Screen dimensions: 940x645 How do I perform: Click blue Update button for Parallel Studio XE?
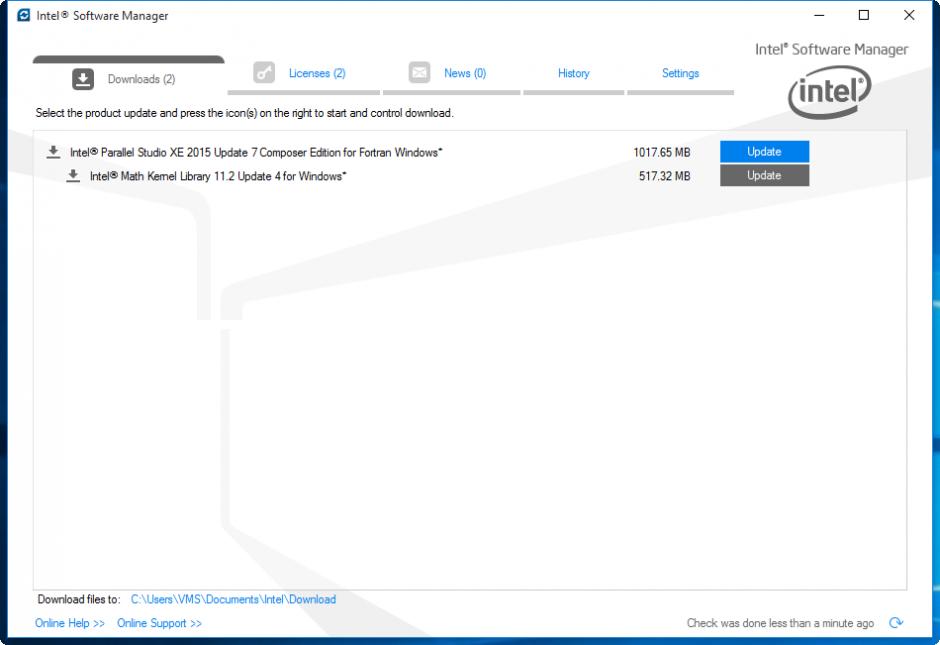(764, 152)
